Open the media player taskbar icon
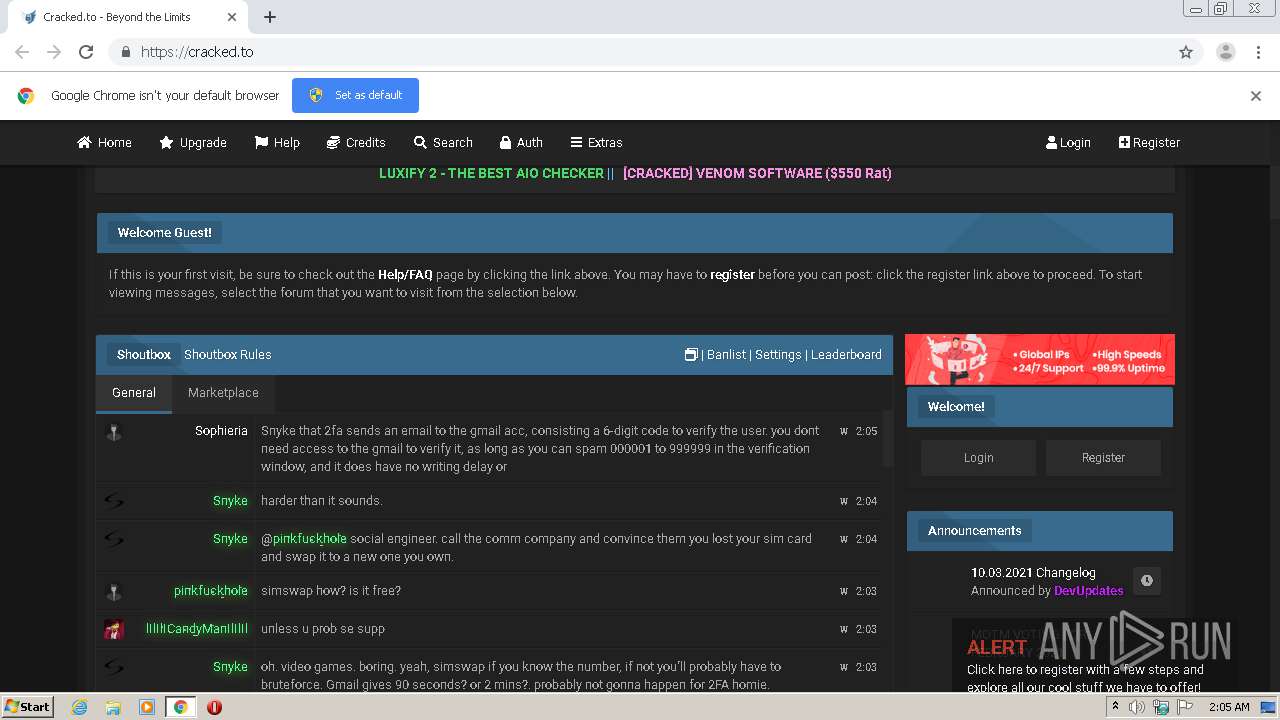This screenshot has width=1280, height=720. [147, 707]
